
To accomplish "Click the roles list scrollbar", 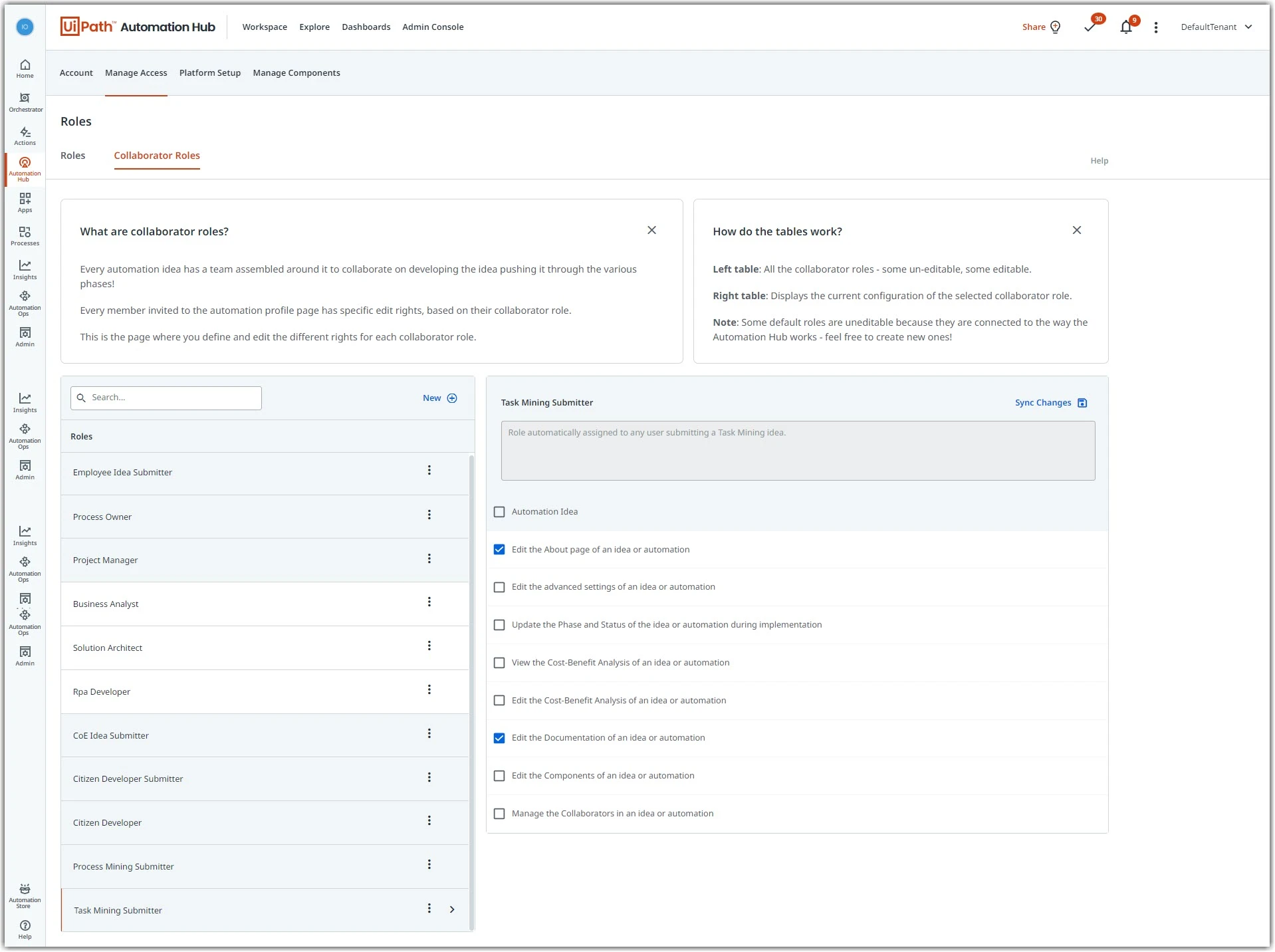I will [472, 691].
